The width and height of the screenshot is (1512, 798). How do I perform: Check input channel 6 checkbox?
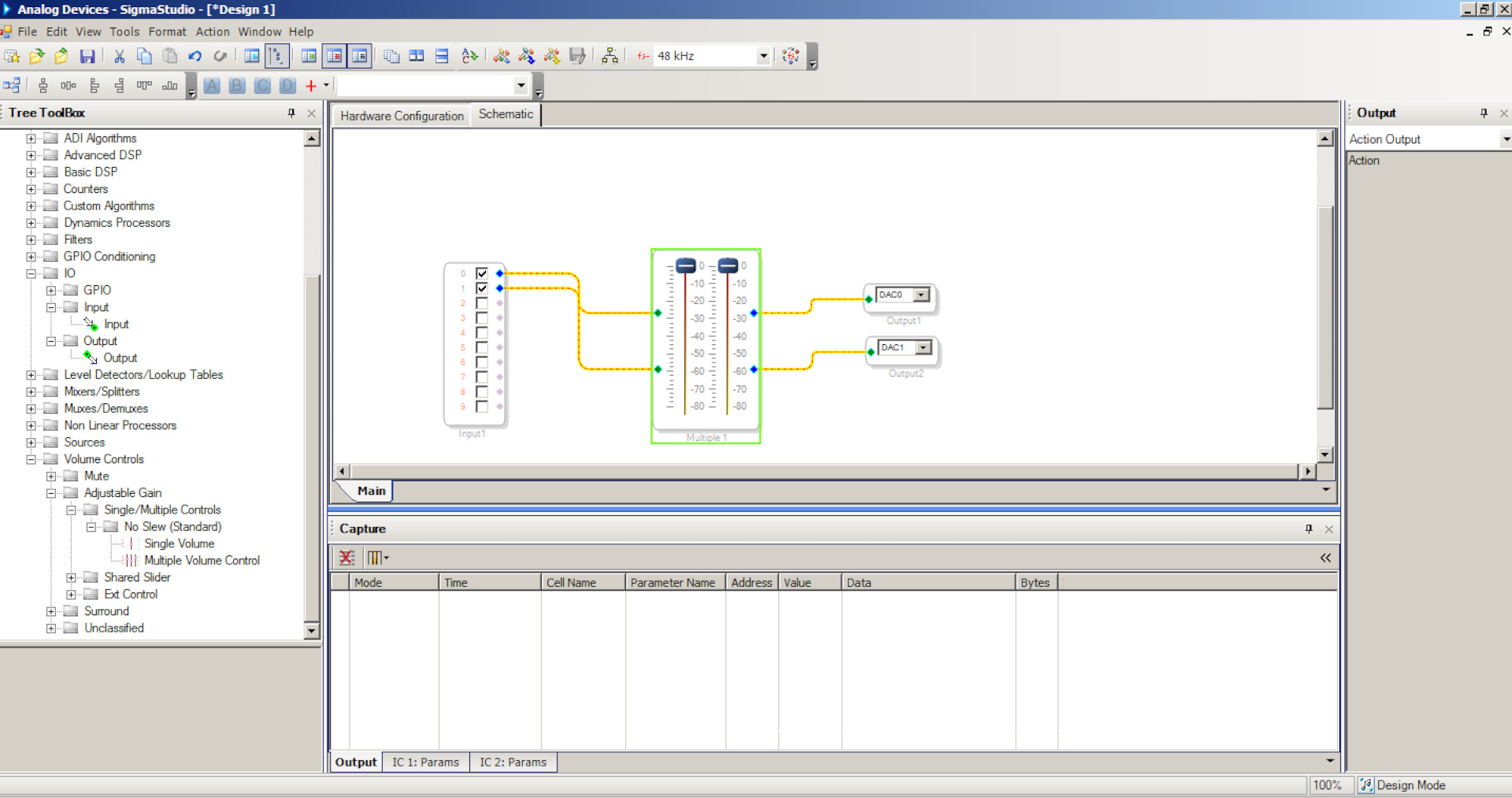[x=482, y=362]
